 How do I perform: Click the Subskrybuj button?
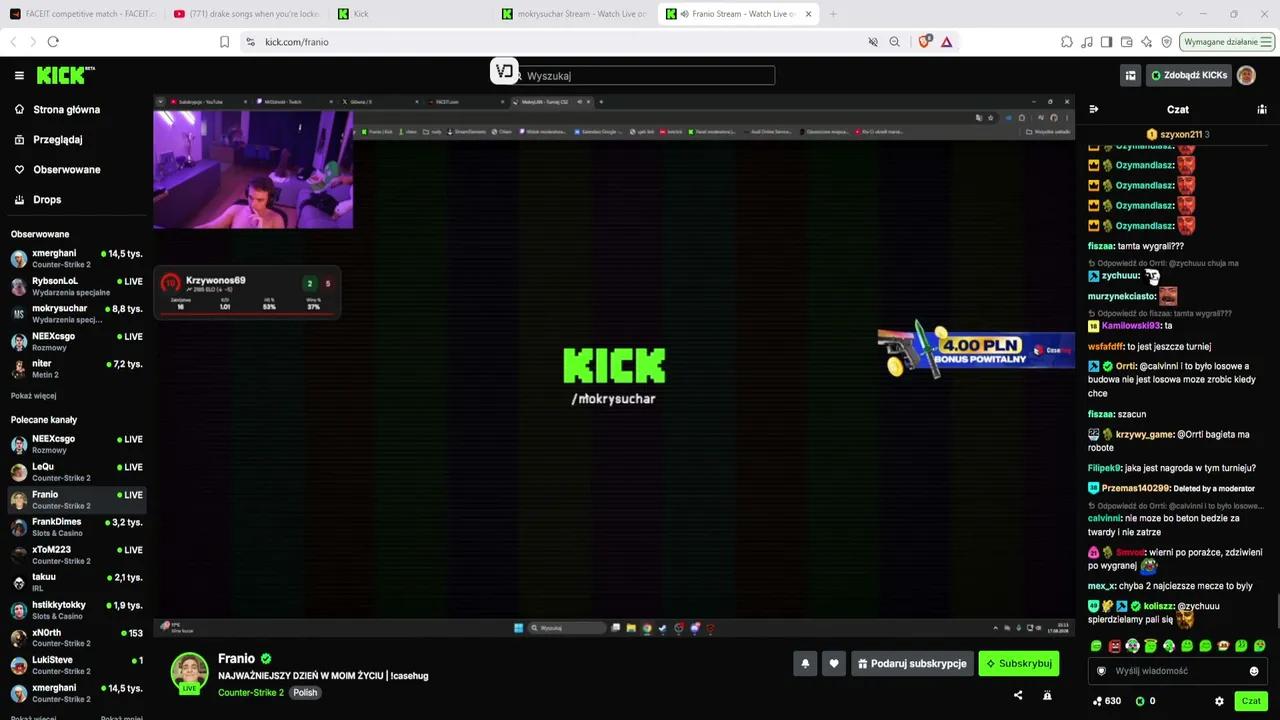pos(1019,663)
